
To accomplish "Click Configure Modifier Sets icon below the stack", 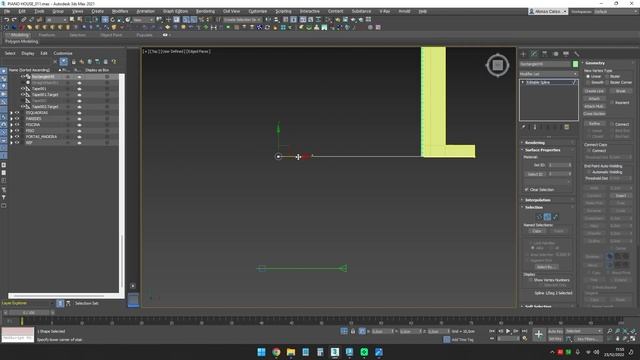I will (x=567, y=127).
